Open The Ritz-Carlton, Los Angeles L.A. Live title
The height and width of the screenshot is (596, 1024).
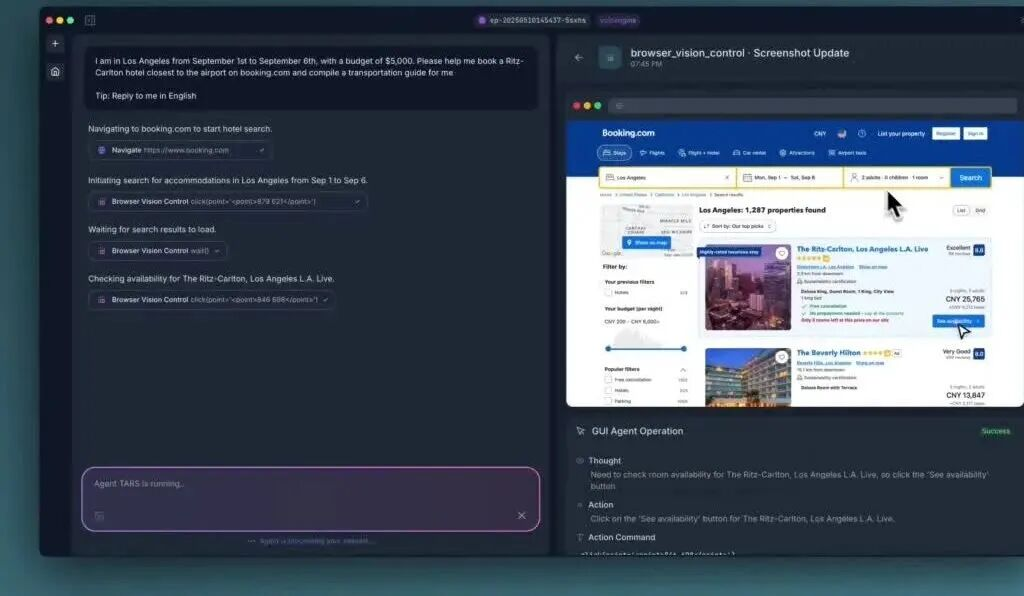pyautogui.click(x=862, y=249)
